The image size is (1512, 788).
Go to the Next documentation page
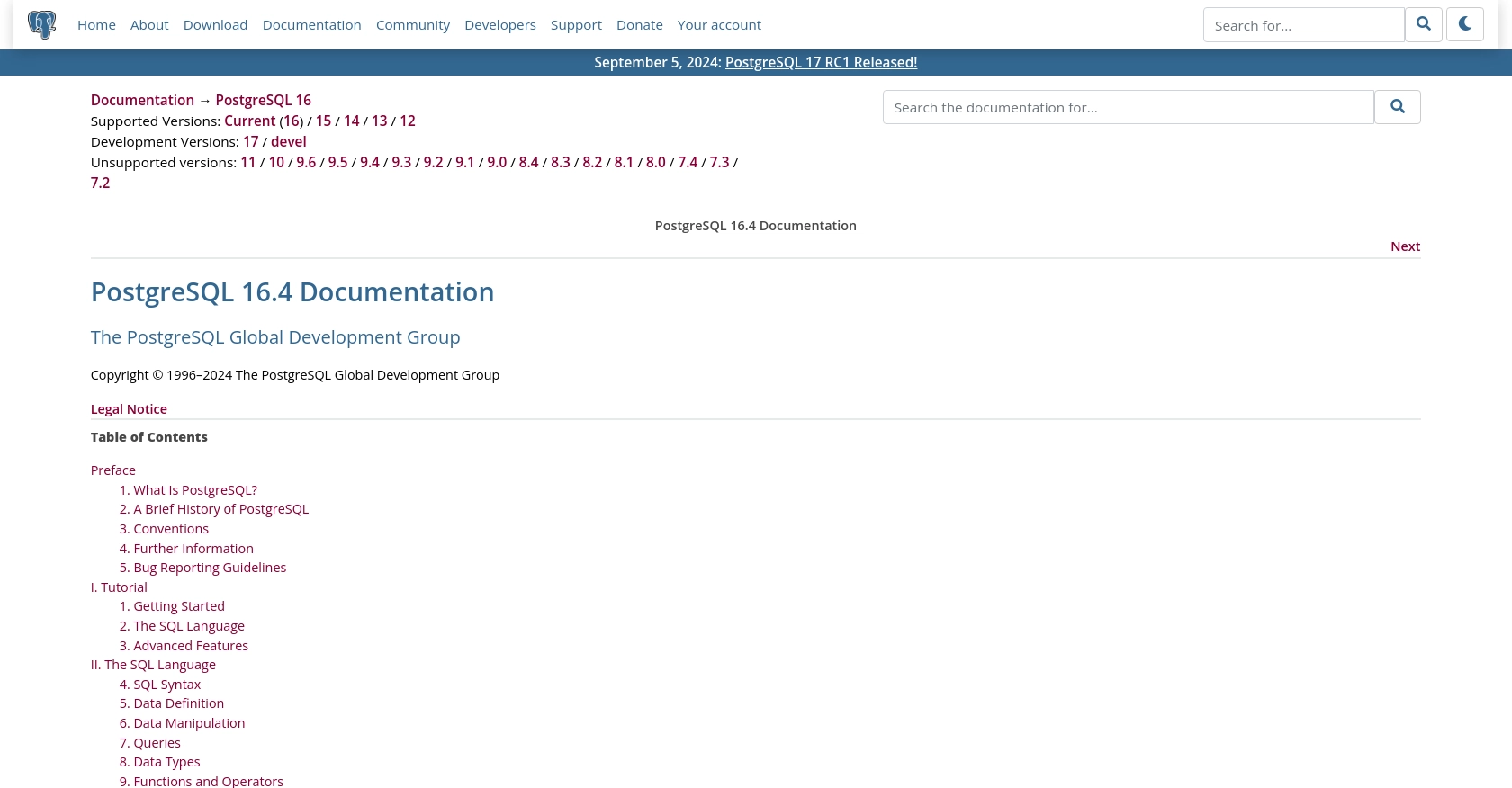1405,246
